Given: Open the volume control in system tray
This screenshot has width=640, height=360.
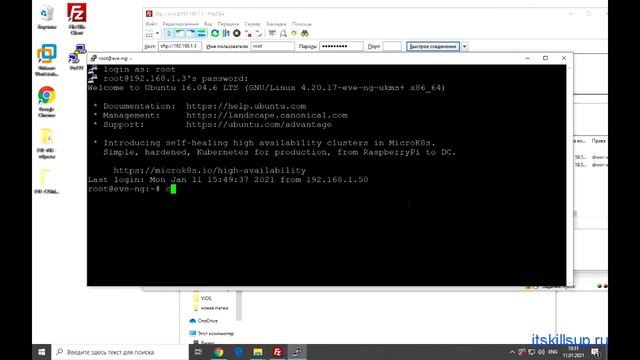Looking at the screenshot, I should (x=541, y=352).
